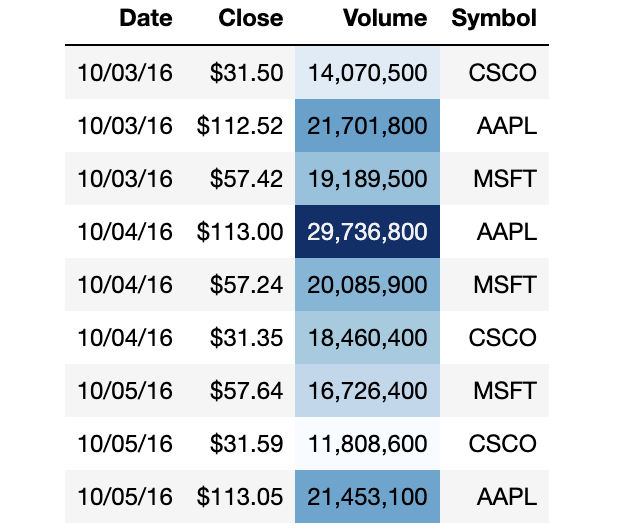Select the $57.42 close value
642x530 pixels.
247,179
